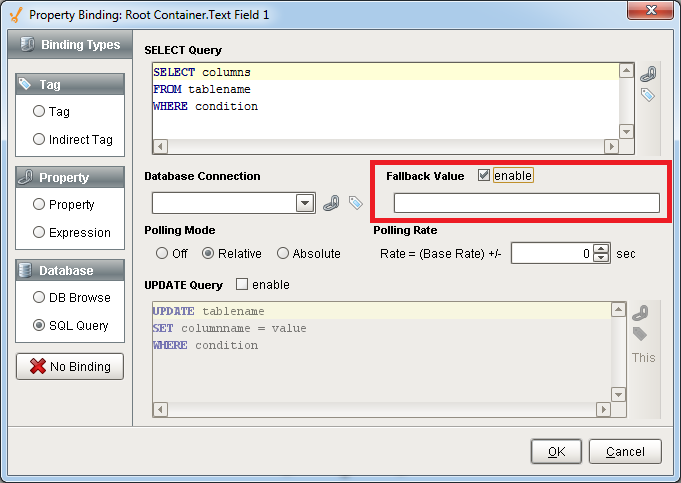Image resolution: width=681 pixels, height=483 pixels.
Task: Click the red X No Binding icon
Action: [36, 367]
